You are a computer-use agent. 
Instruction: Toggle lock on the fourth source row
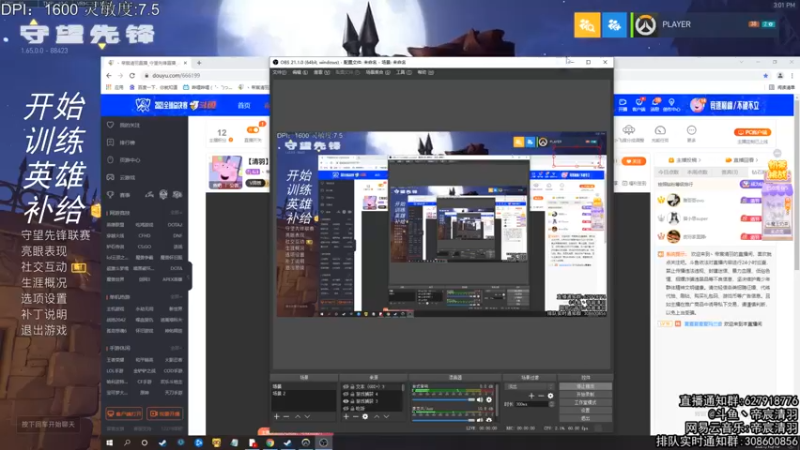pyautogui.click(x=352, y=408)
